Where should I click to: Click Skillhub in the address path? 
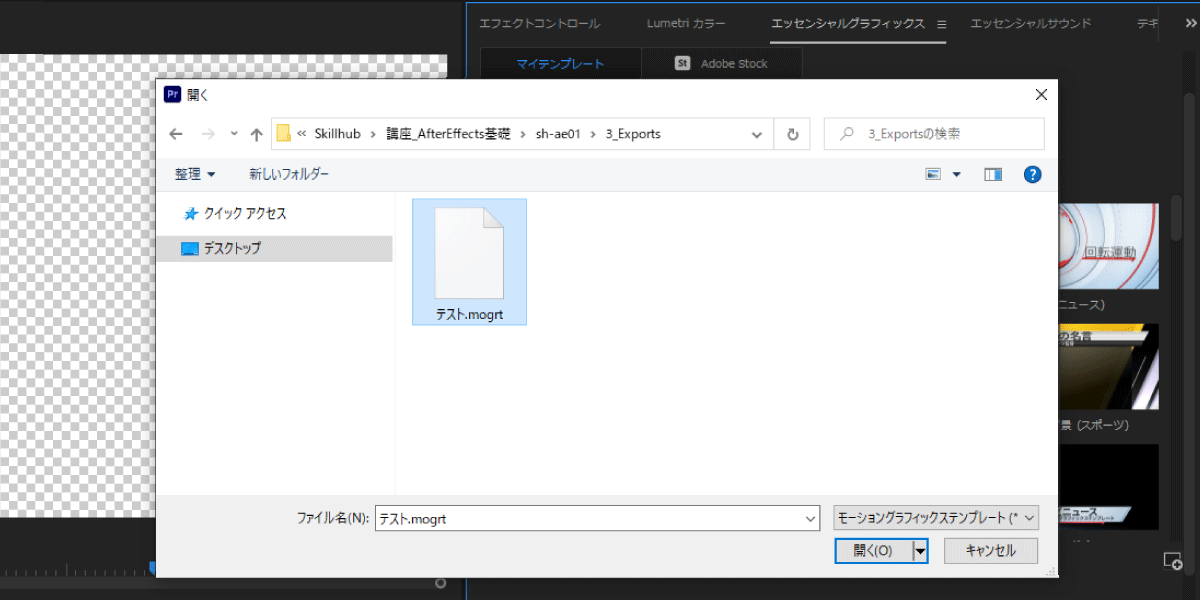(x=339, y=134)
